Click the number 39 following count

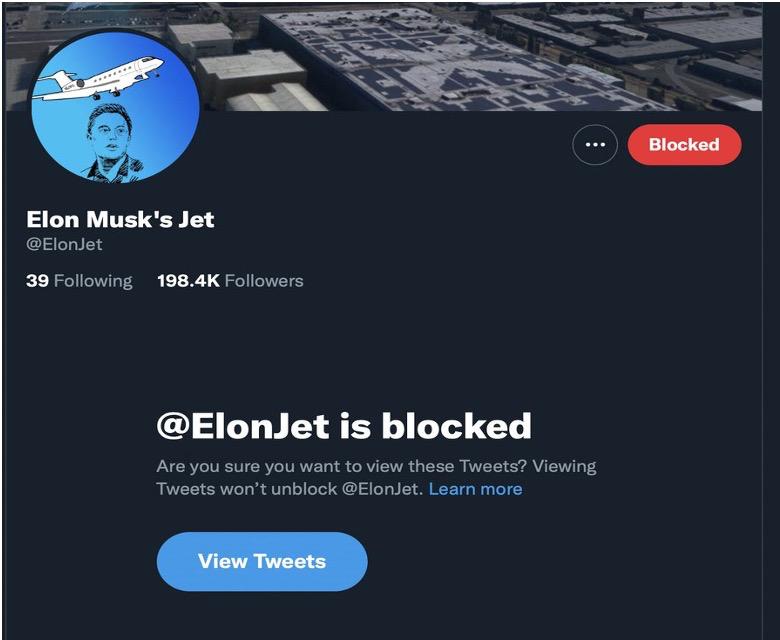tap(37, 281)
